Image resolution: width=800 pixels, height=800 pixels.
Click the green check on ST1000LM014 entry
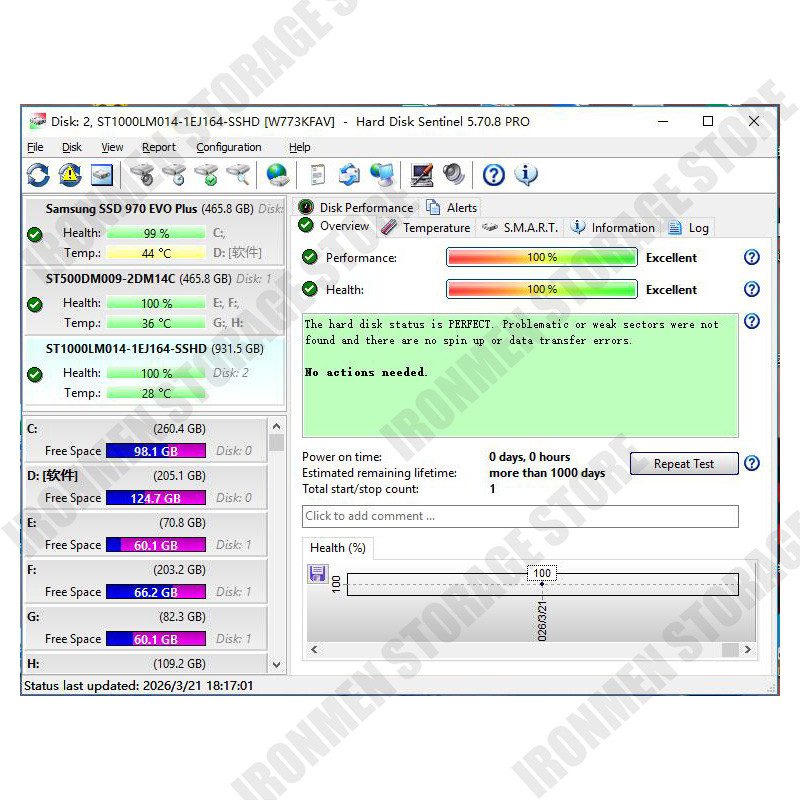coord(35,374)
